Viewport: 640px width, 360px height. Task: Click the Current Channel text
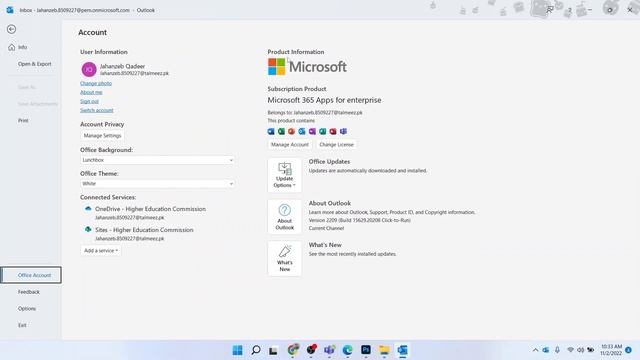pos(326,228)
